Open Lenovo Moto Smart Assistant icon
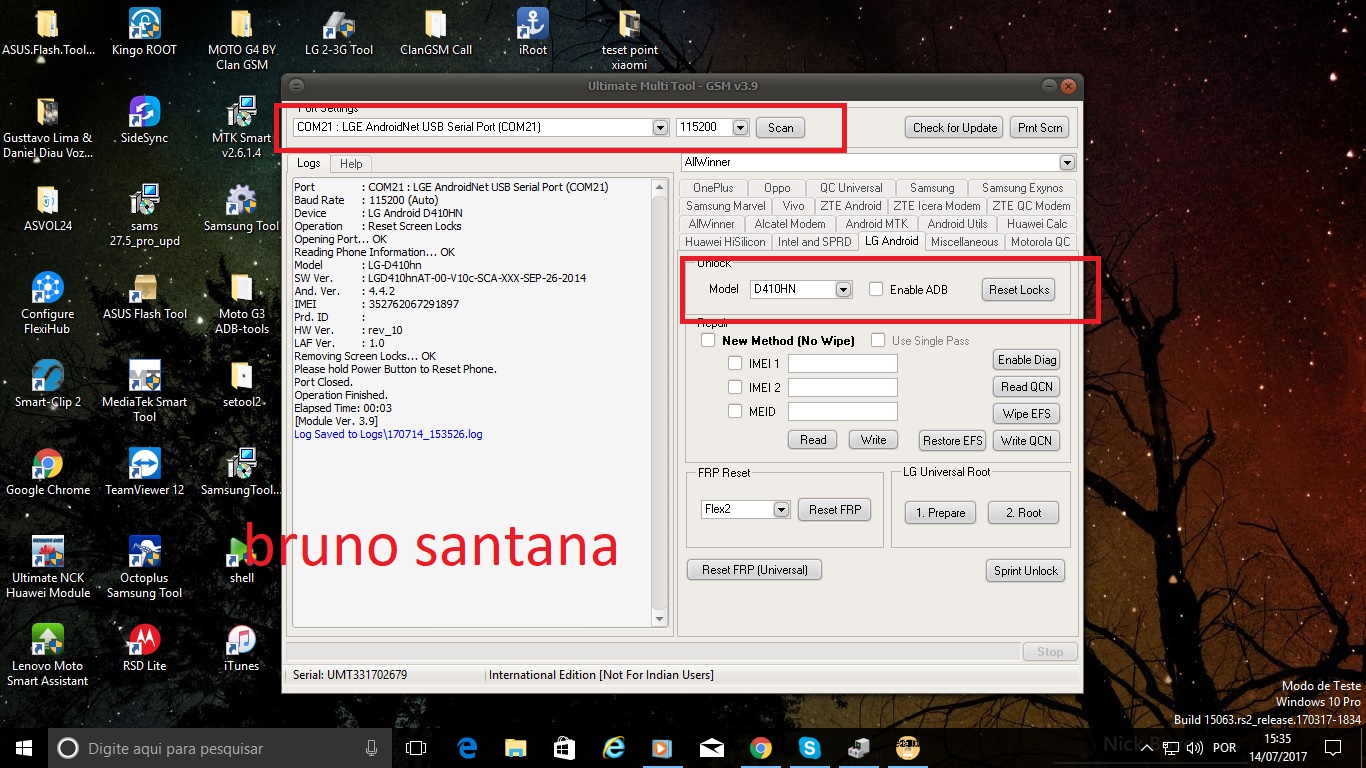The image size is (1366, 768). 47,655
